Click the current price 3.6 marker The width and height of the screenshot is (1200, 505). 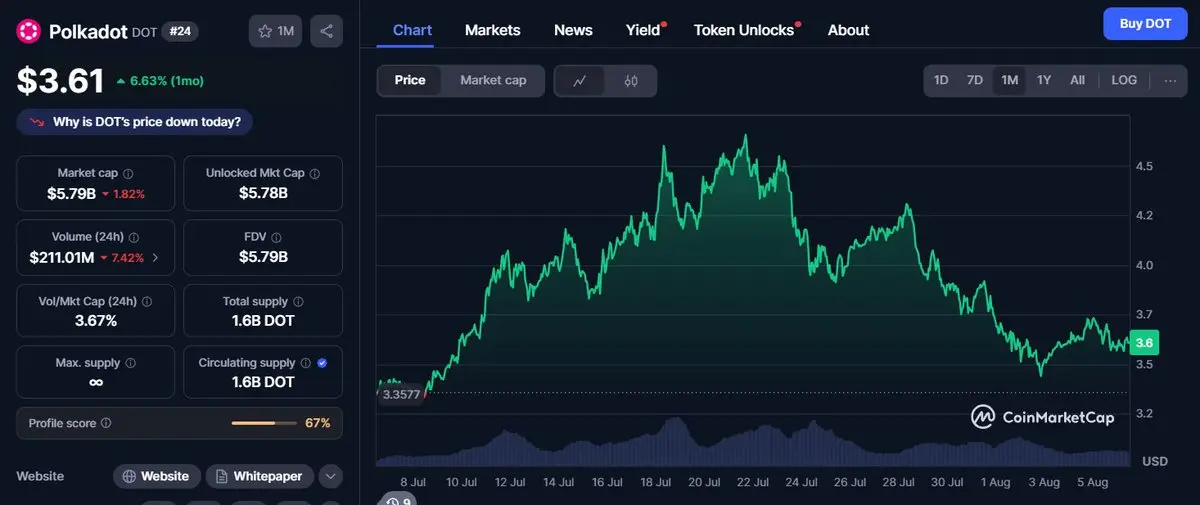coord(1143,342)
